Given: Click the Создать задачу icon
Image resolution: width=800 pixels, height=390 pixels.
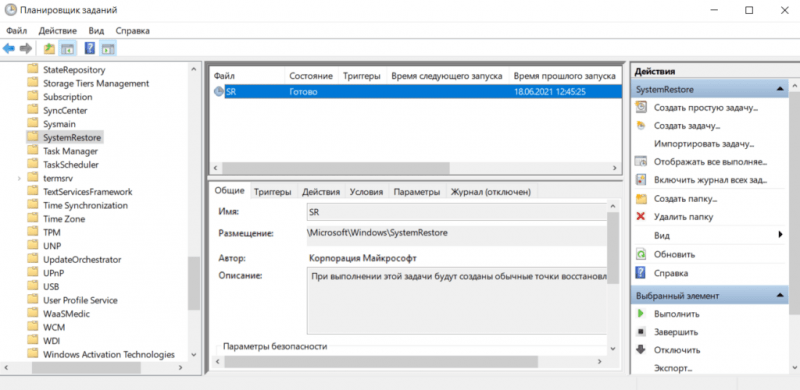Looking at the screenshot, I should [640, 126].
